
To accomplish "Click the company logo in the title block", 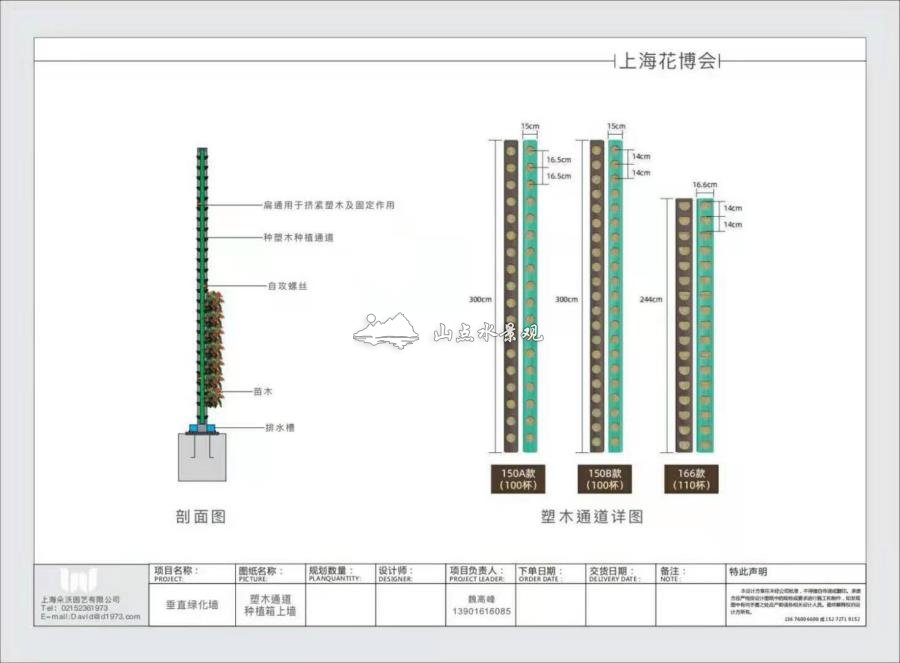I will 78,581.
